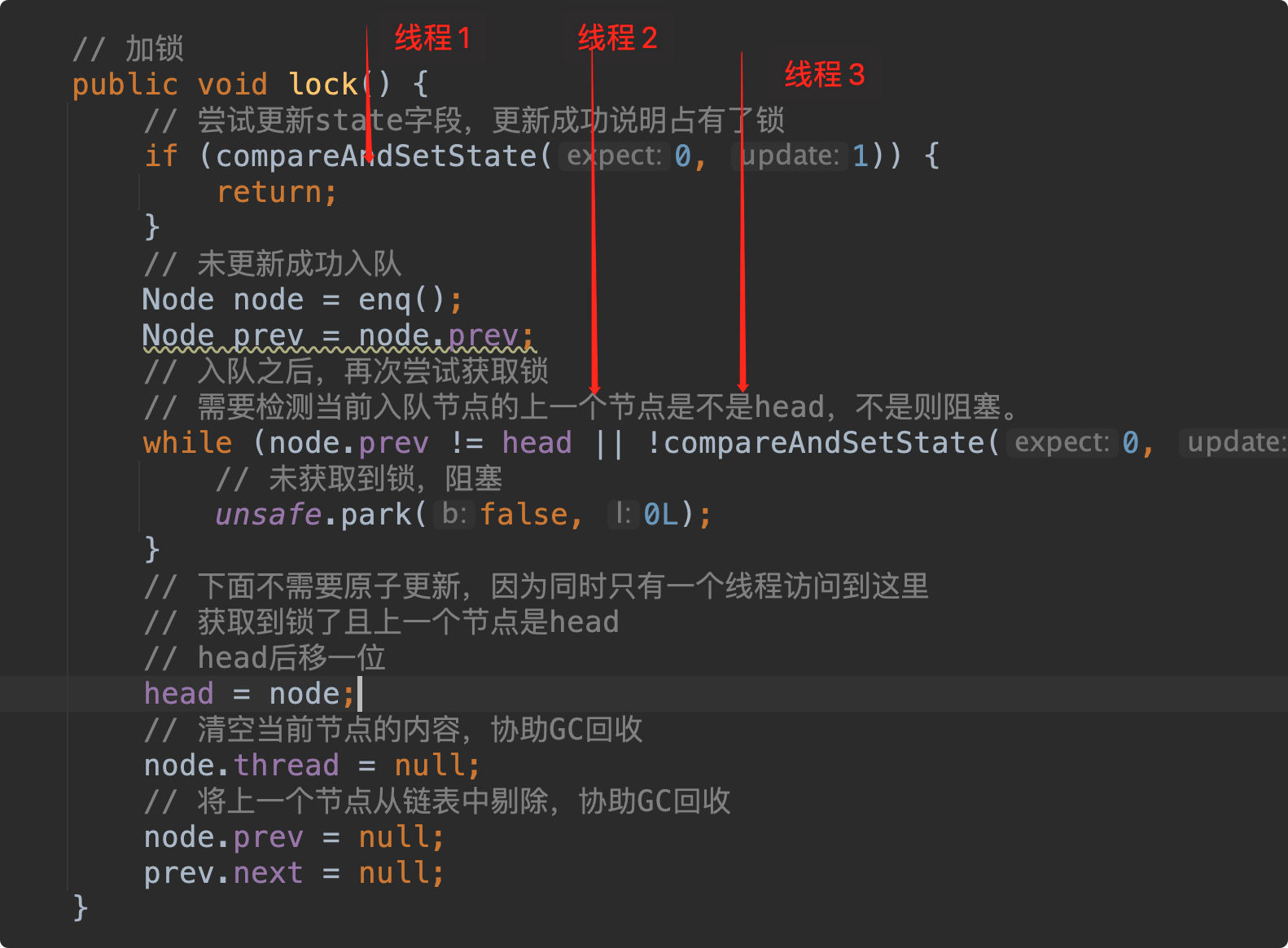
Task: Click head in the while condition
Action: click(x=537, y=443)
